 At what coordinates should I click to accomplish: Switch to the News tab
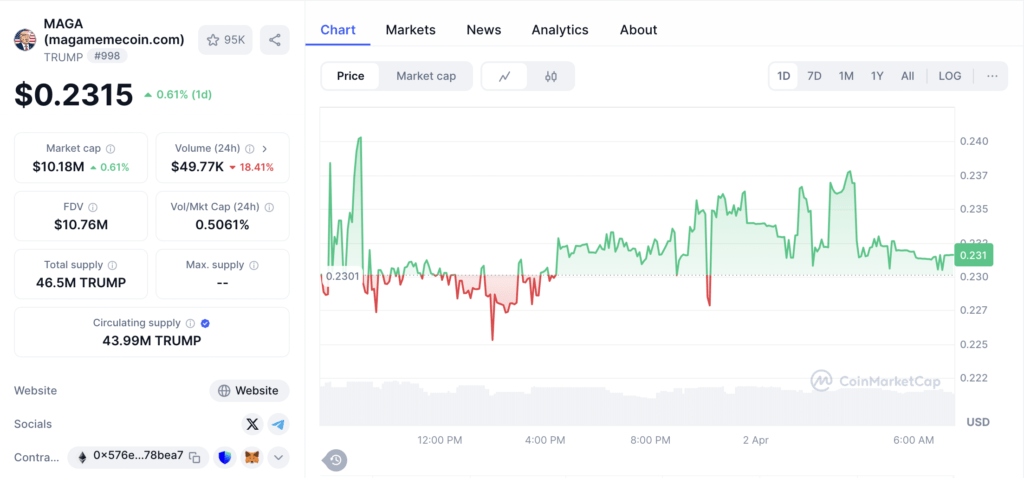point(484,30)
